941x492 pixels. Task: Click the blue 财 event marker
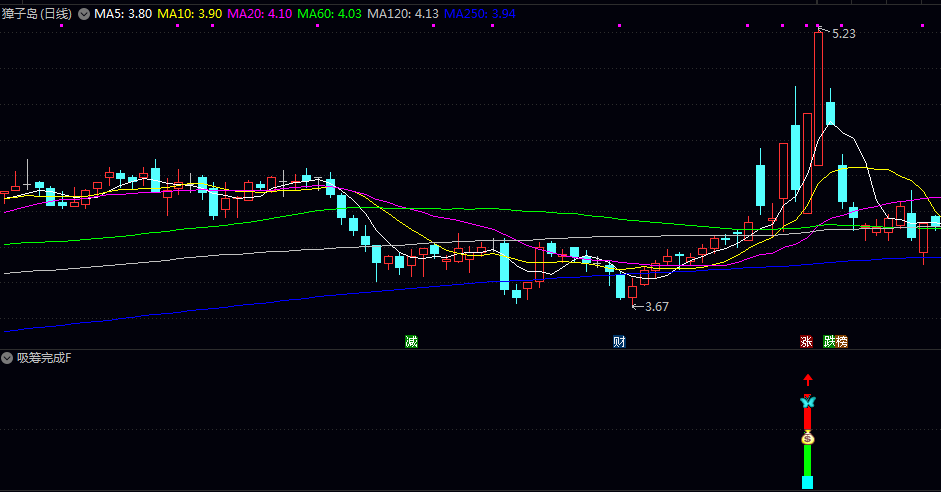(x=619, y=341)
